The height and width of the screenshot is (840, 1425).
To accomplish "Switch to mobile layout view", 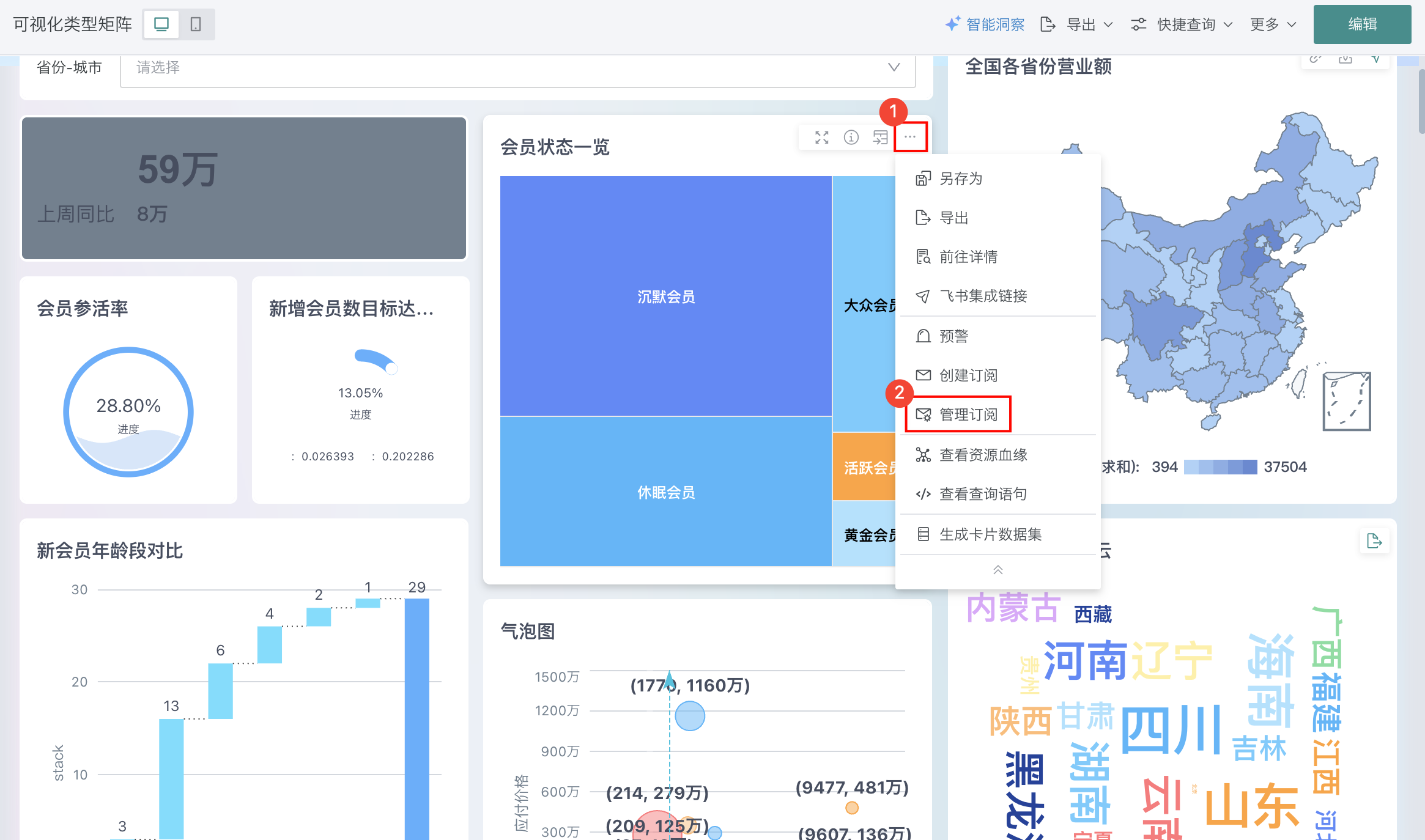I will (x=196, y=24).
